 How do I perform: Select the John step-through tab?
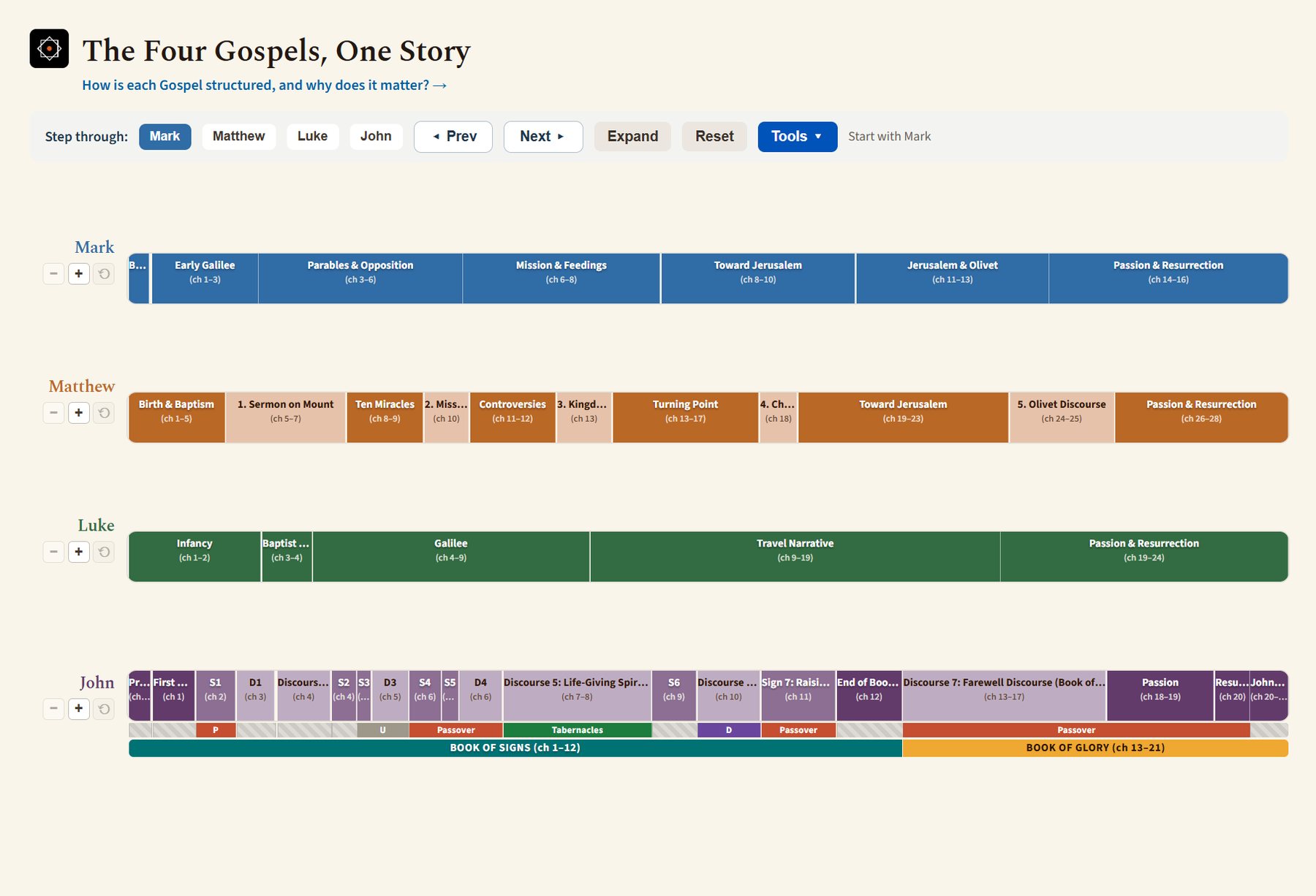pyautogui.click(x=376, y=137)
